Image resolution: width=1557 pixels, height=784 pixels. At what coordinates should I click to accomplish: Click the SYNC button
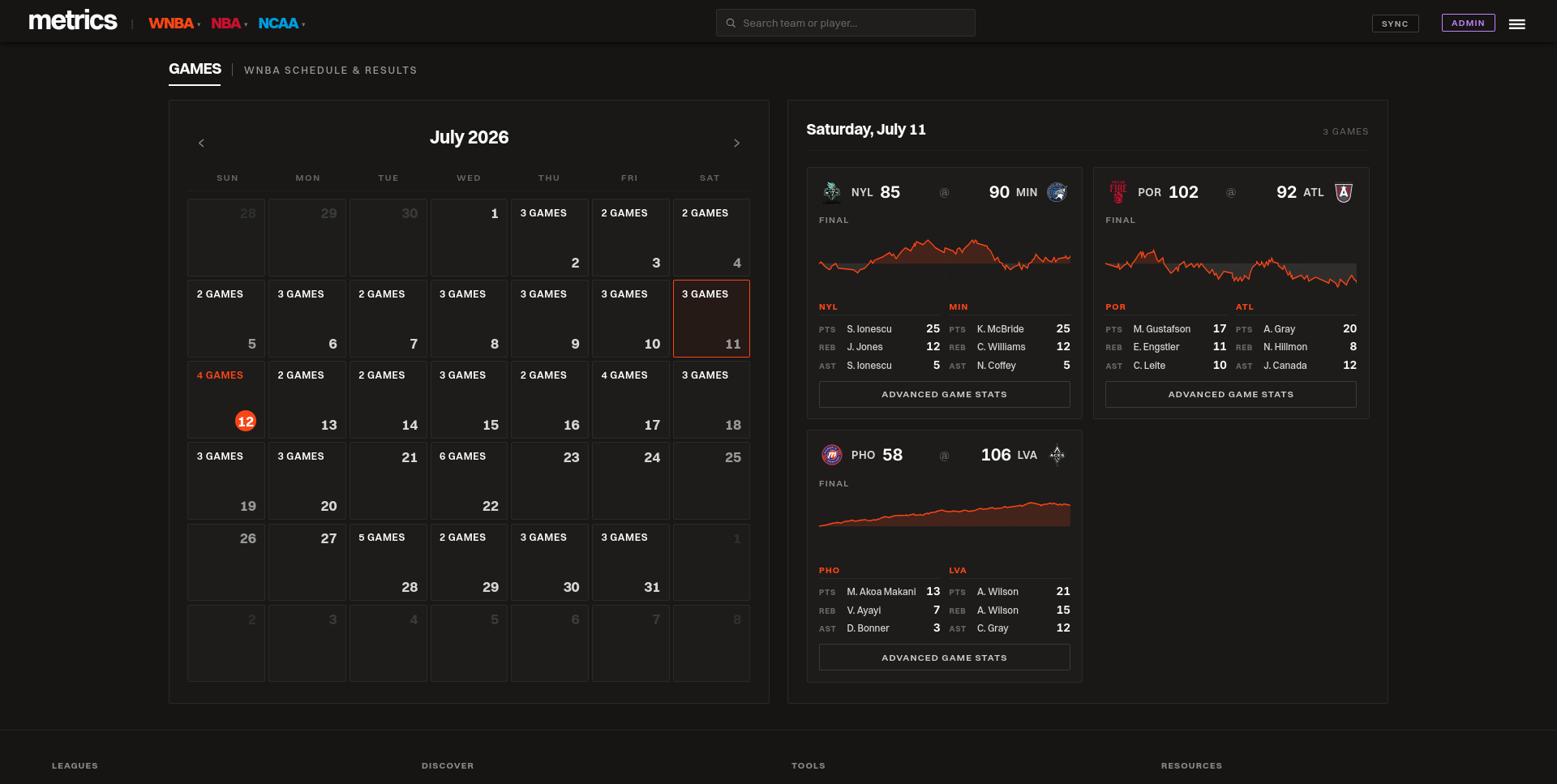coord(1395,24)
